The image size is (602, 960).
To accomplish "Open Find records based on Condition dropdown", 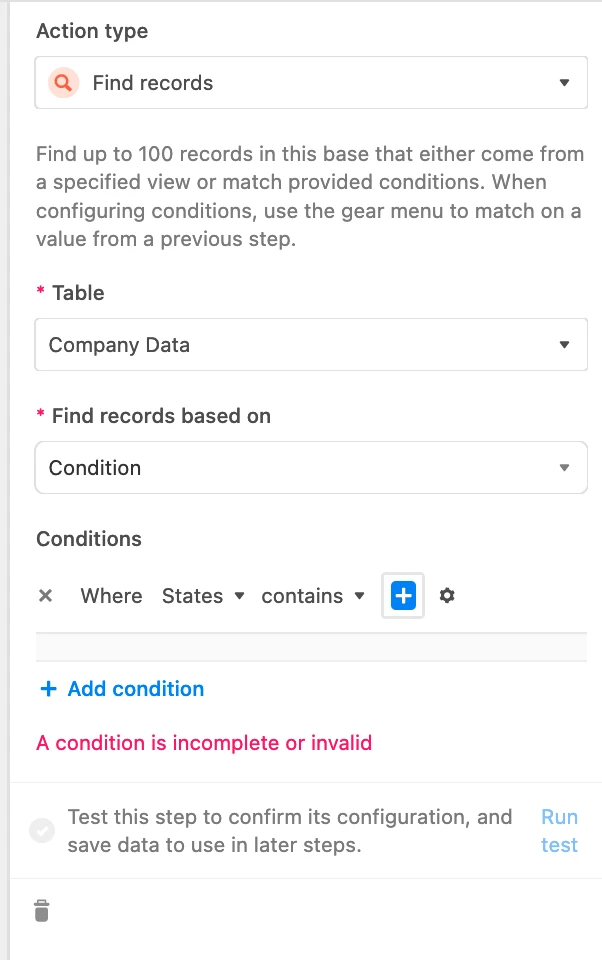I will point(311,468).
